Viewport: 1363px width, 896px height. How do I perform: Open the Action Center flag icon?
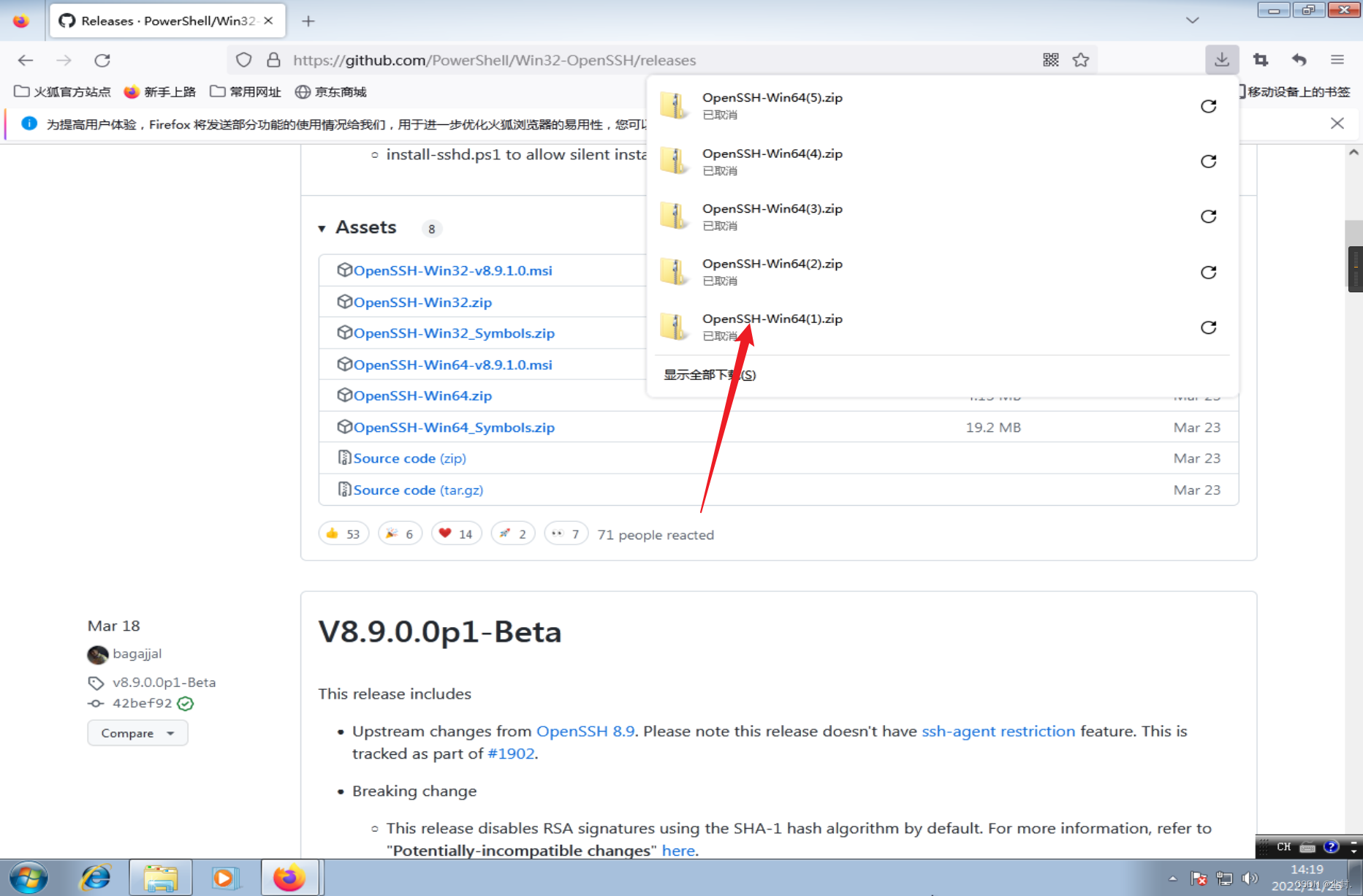point(1199,878)
